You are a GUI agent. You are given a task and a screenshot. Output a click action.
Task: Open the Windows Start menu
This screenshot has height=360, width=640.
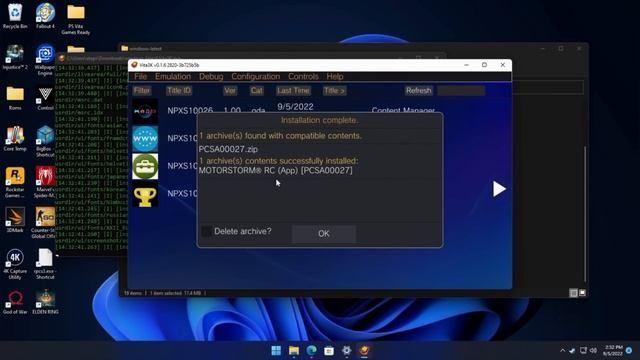point(276,351)
